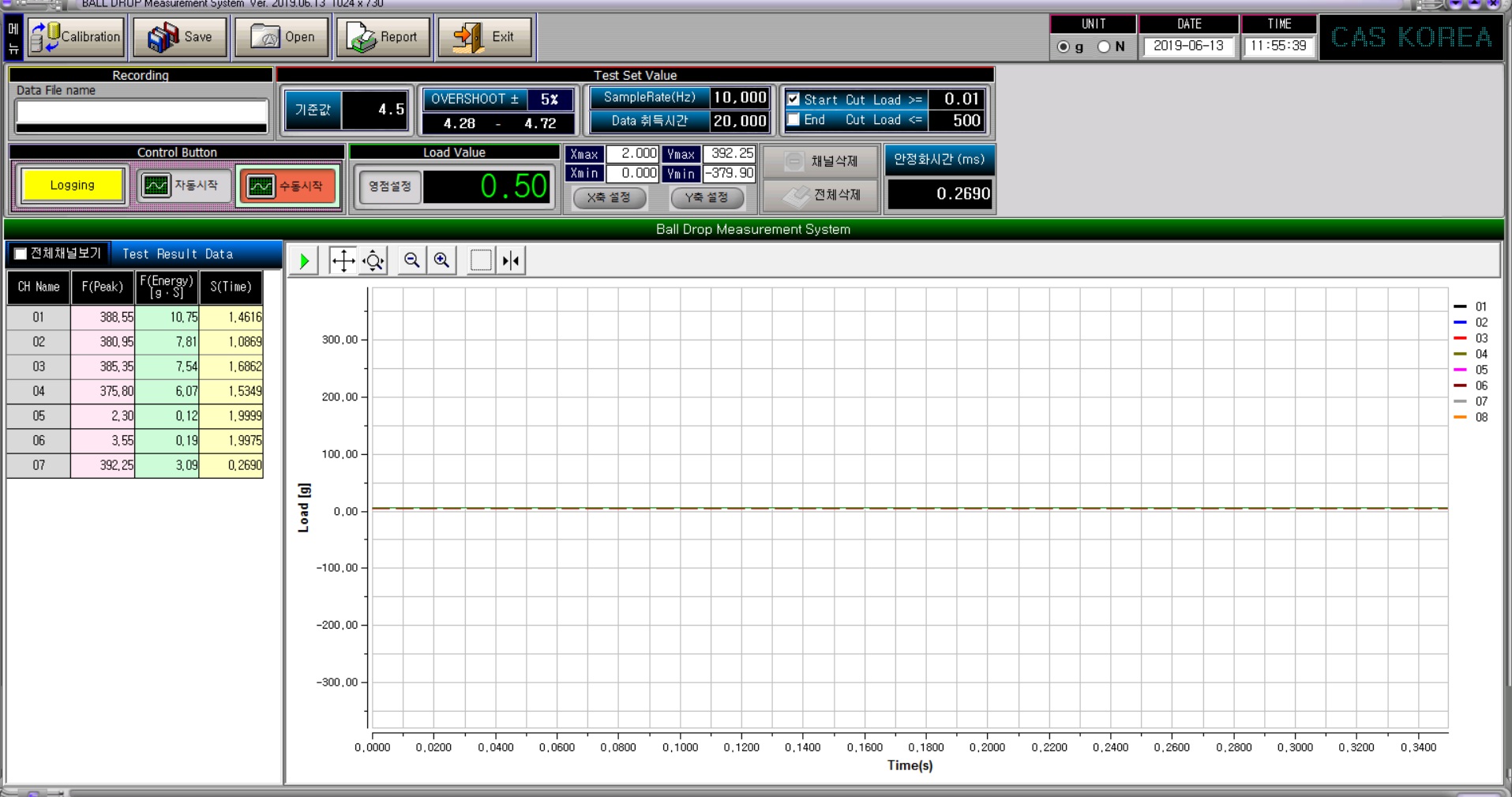Select the cursor marker tool
This screenshot has width=1512, height=797.
coord(511,261)
